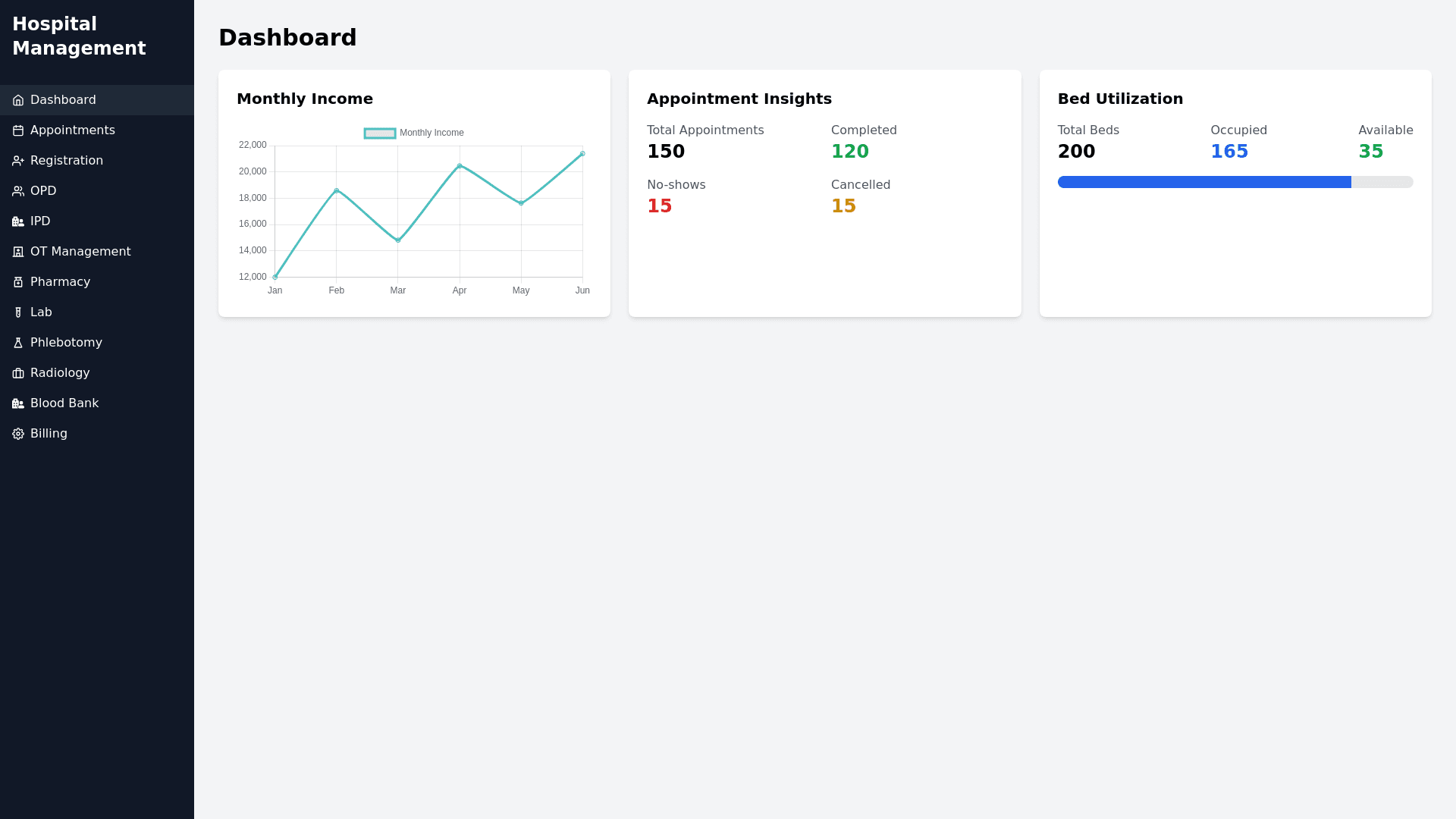The width and height of the screenshot is (1456, 819).
Task: Click the June data point on the chart
Action: coord(582,154)
